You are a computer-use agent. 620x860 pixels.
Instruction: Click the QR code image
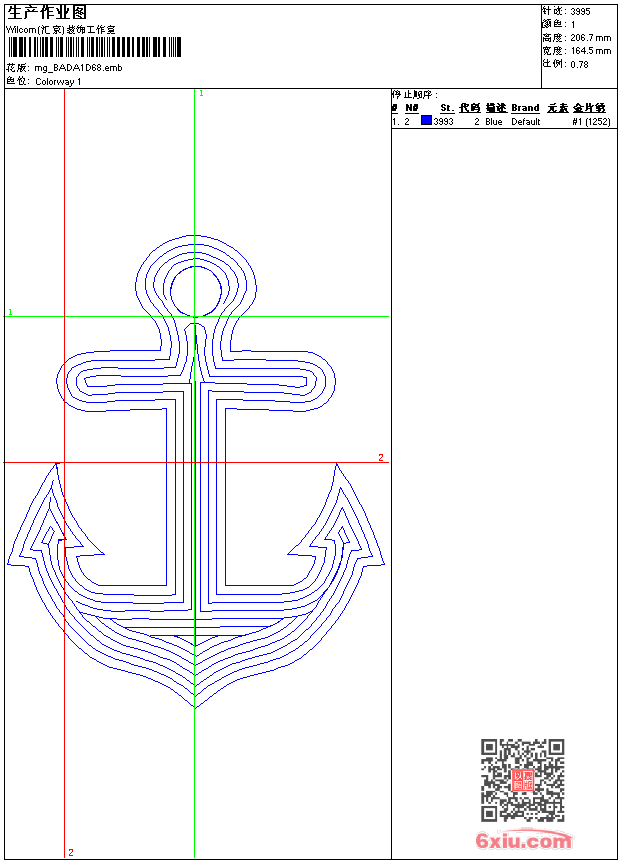click(x=522, y=780)
